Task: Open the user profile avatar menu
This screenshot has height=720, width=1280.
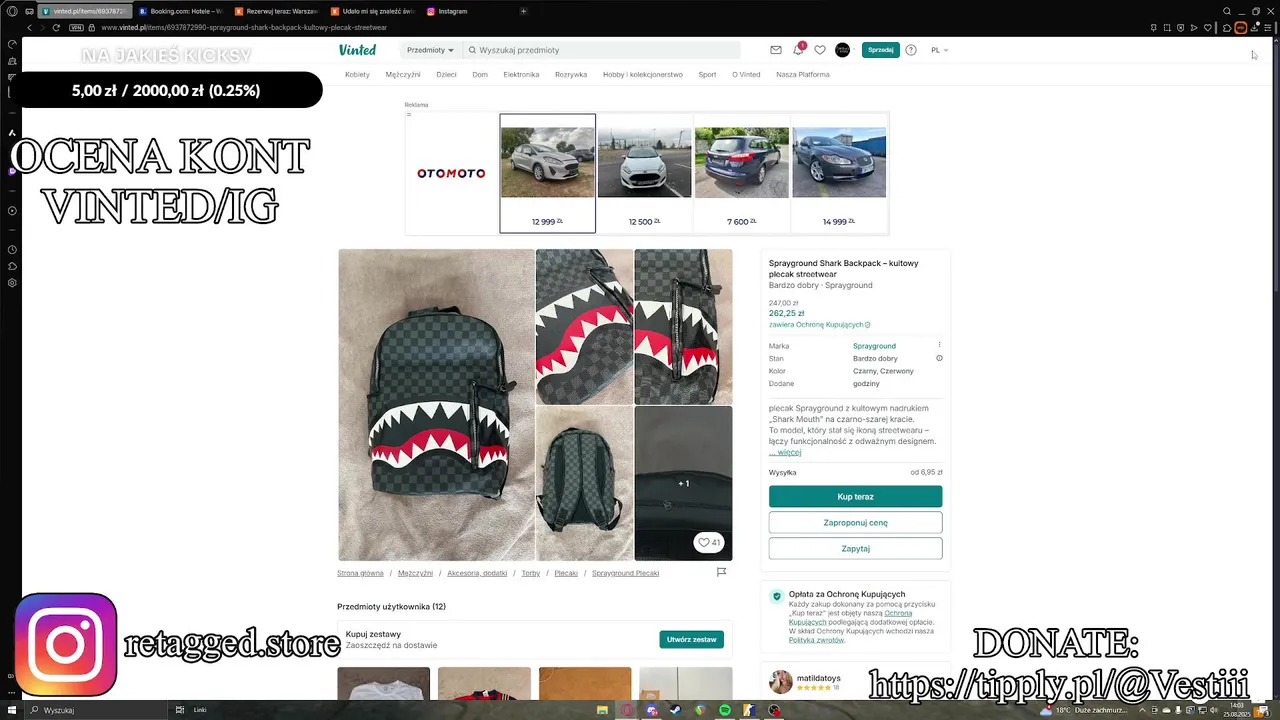Action: (843, 50)
